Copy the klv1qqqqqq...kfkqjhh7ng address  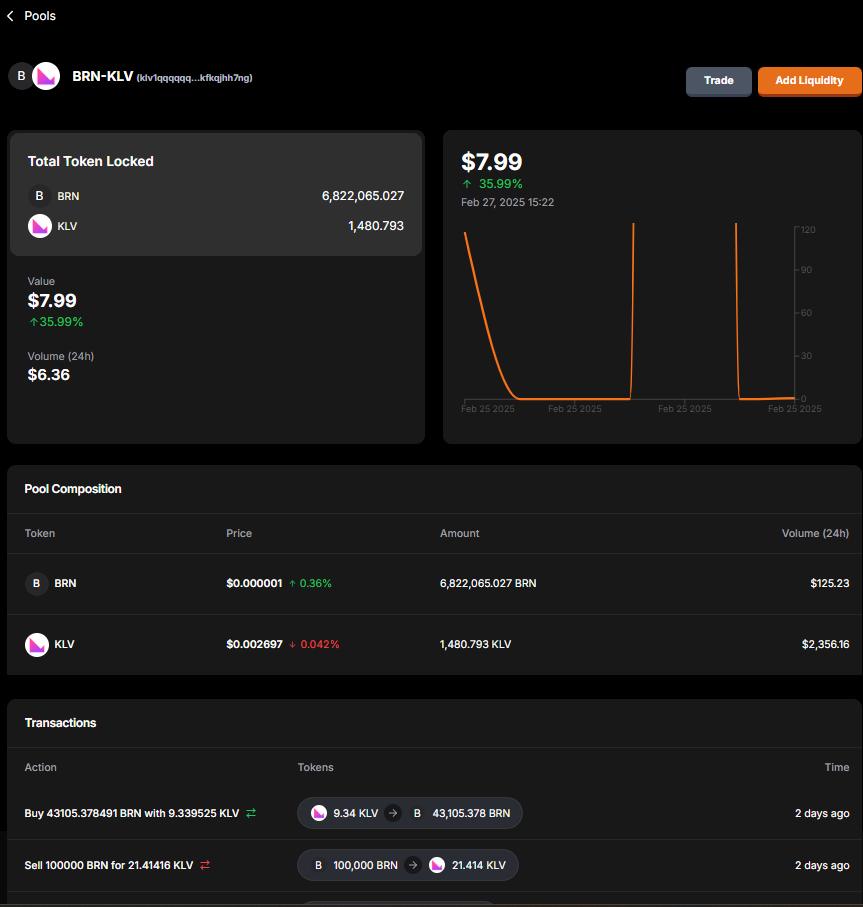point(194,78)
